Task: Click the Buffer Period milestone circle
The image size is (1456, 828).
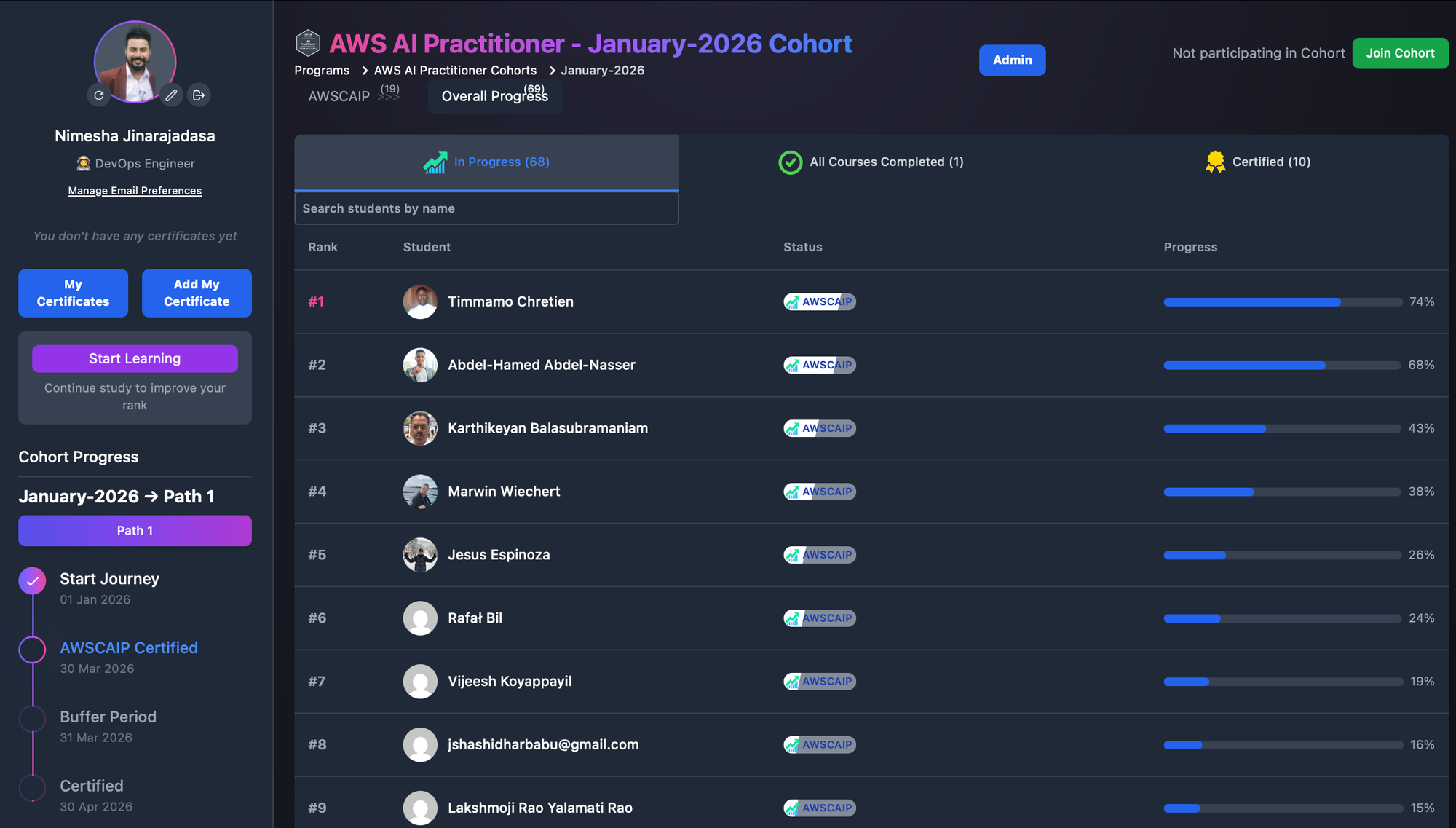Action: tap(32, 719)
